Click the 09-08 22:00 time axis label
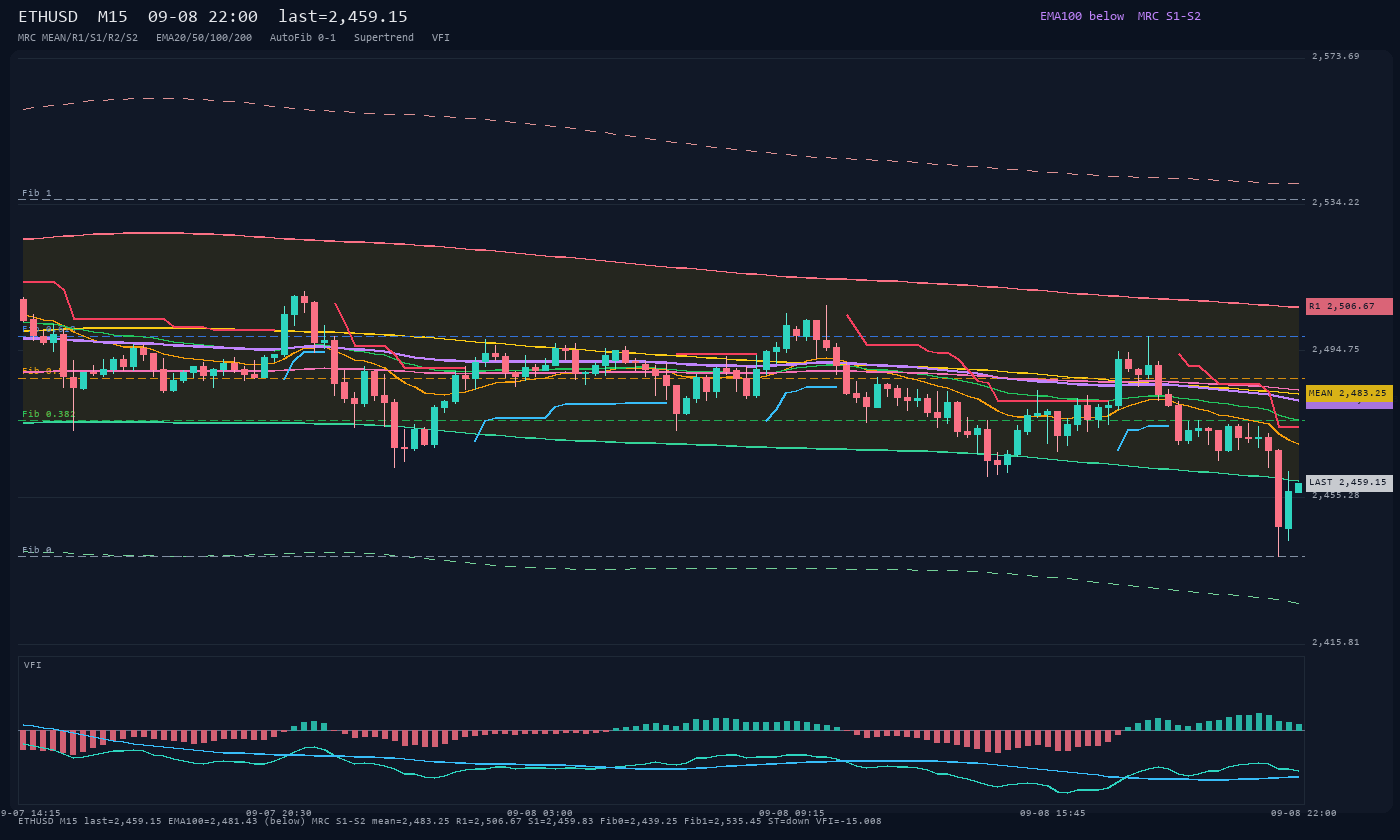Screen dimensions: 1400x840 point(1303,813)
